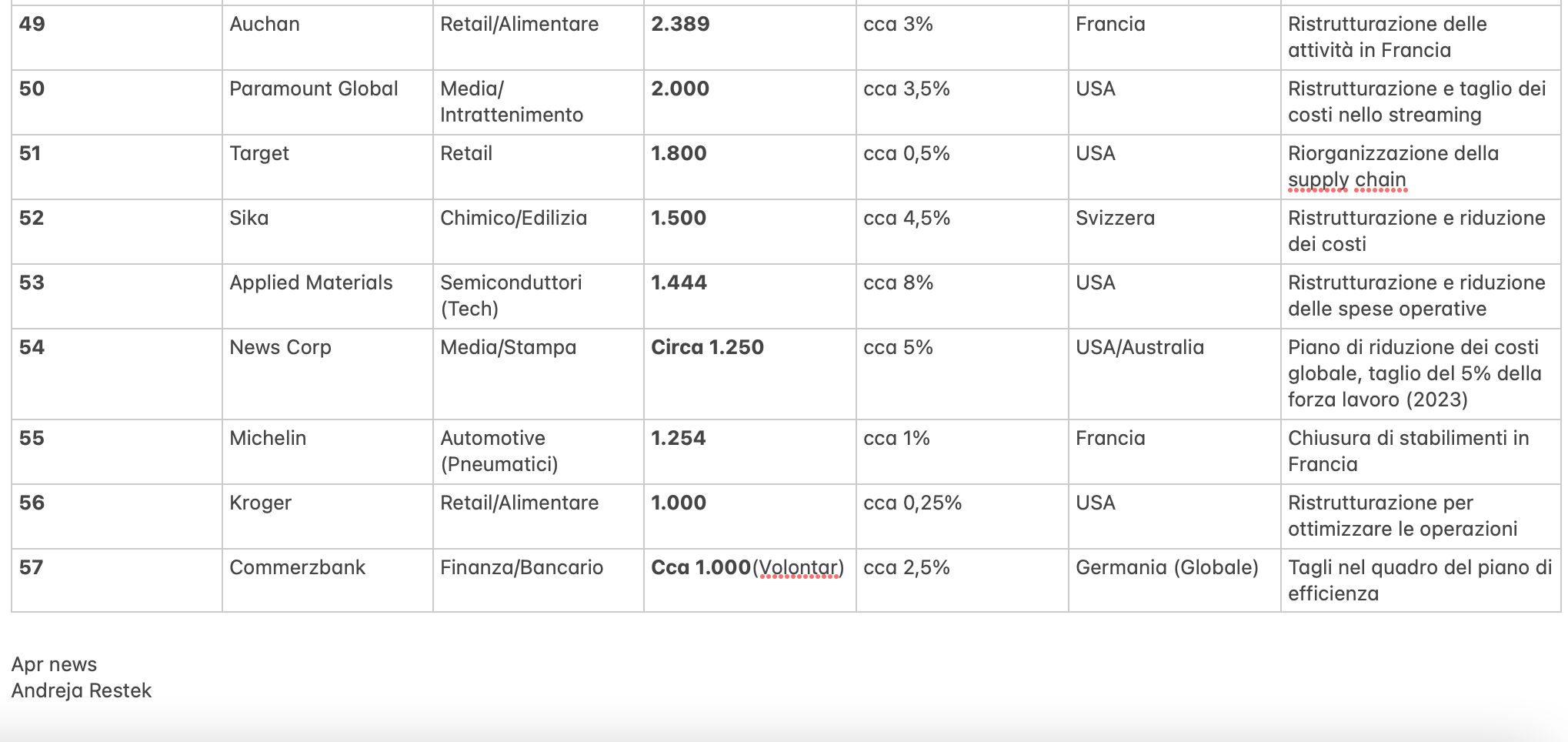This screenshot has width=1568, height=742.
Task: Place cursor in Semiconduttori (Tech) cell
Action: click(x=511, y=296)
